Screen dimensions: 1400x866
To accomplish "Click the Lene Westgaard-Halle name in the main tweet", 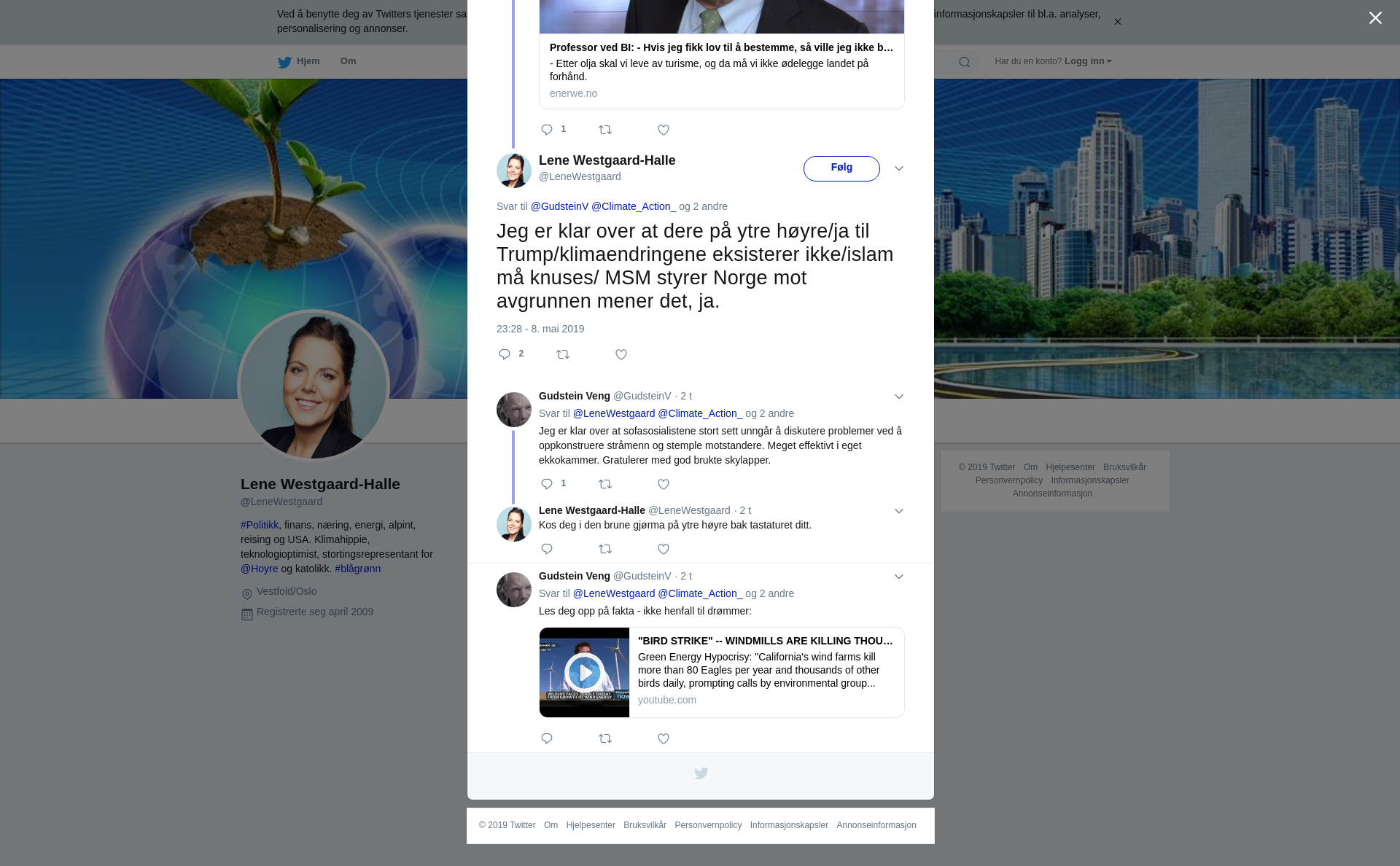I will pyautogui.click(x=607, y=160).
